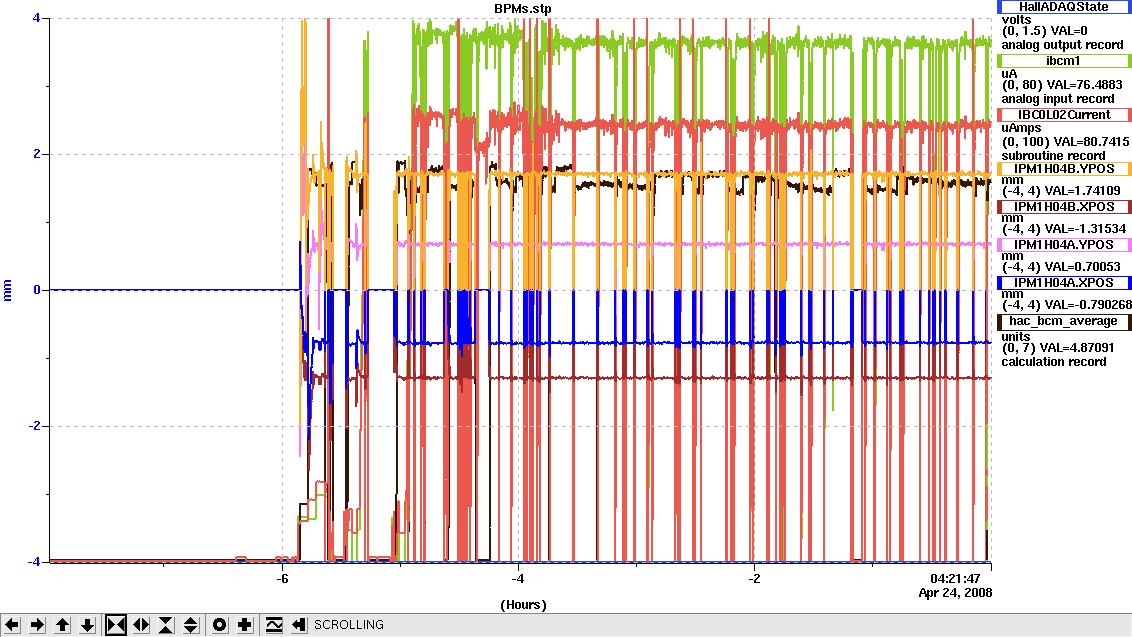This screenshot has width=1132, height=637.
Task: Select the IBC0L02Current curve legend button
Action: point(1064,115)
